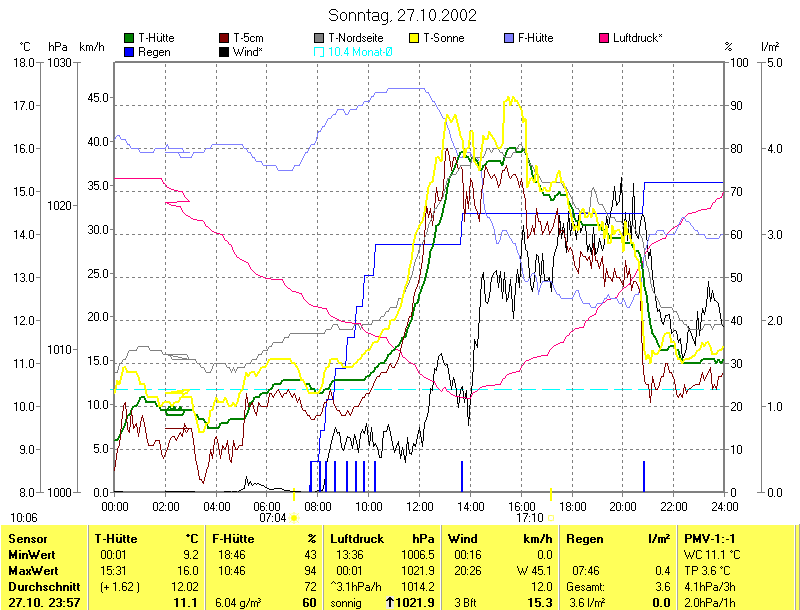
Task: Click the PMV-1:-1 header cell
Action: [709, 539]
